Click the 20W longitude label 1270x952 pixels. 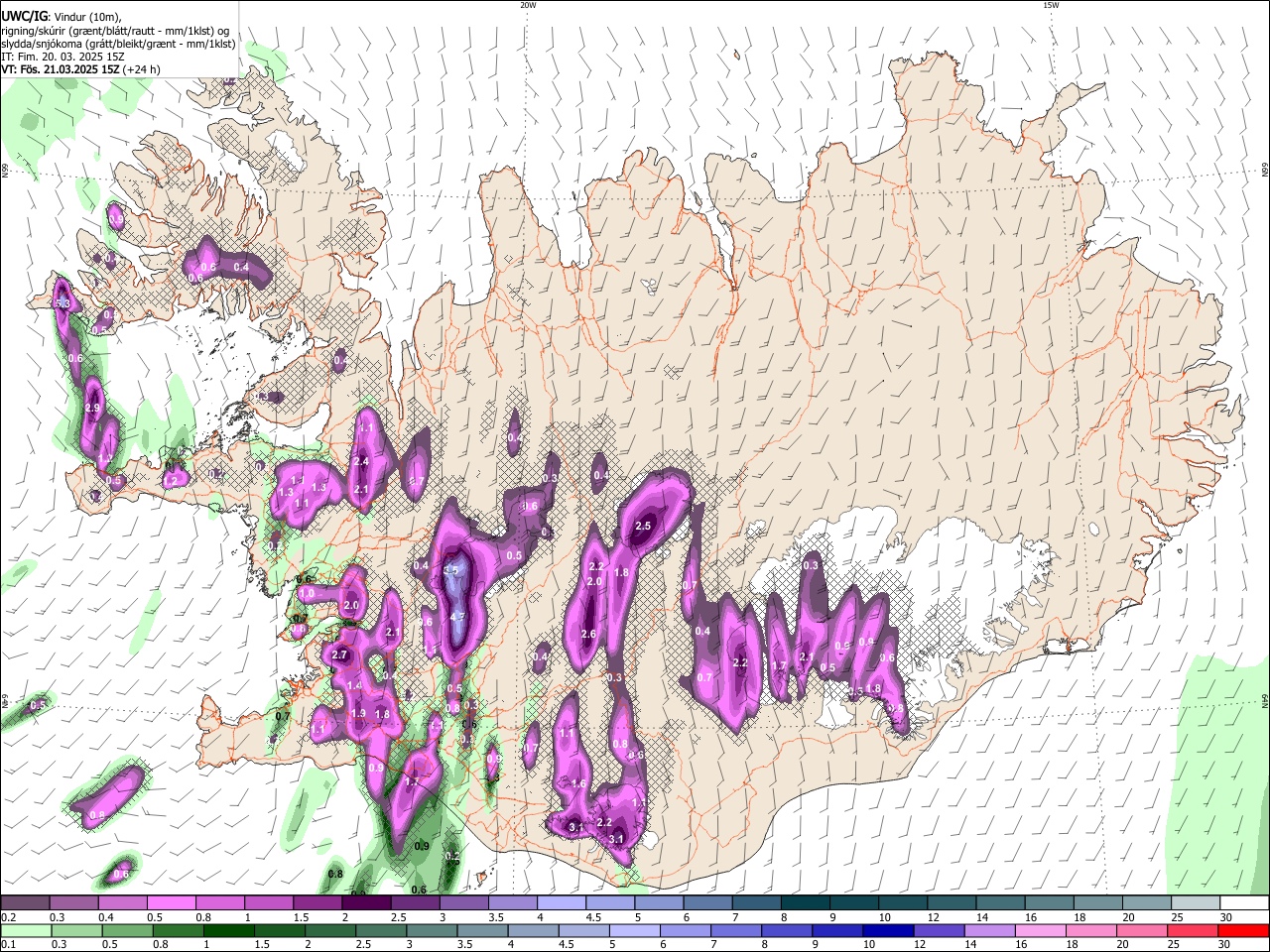coord(528,5)
